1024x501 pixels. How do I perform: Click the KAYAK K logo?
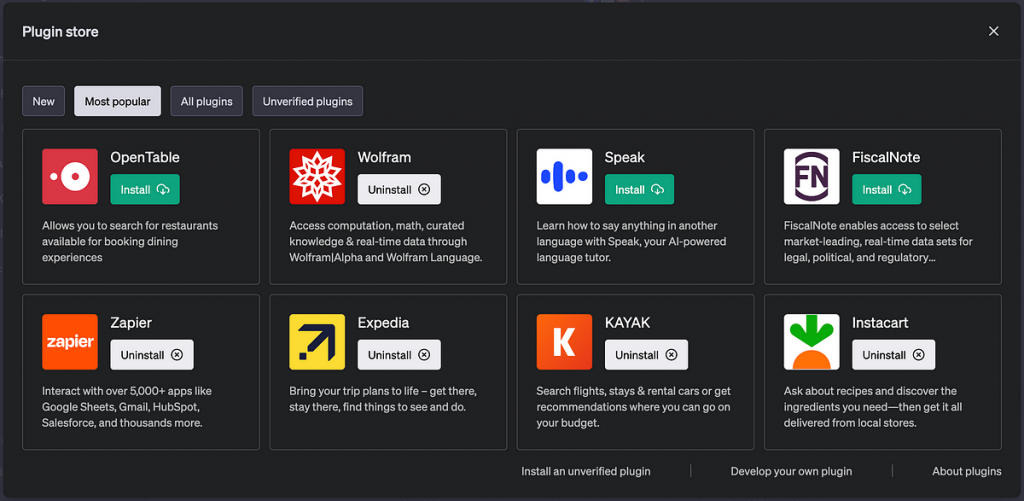pyautogui.click(x=564, y=342)
